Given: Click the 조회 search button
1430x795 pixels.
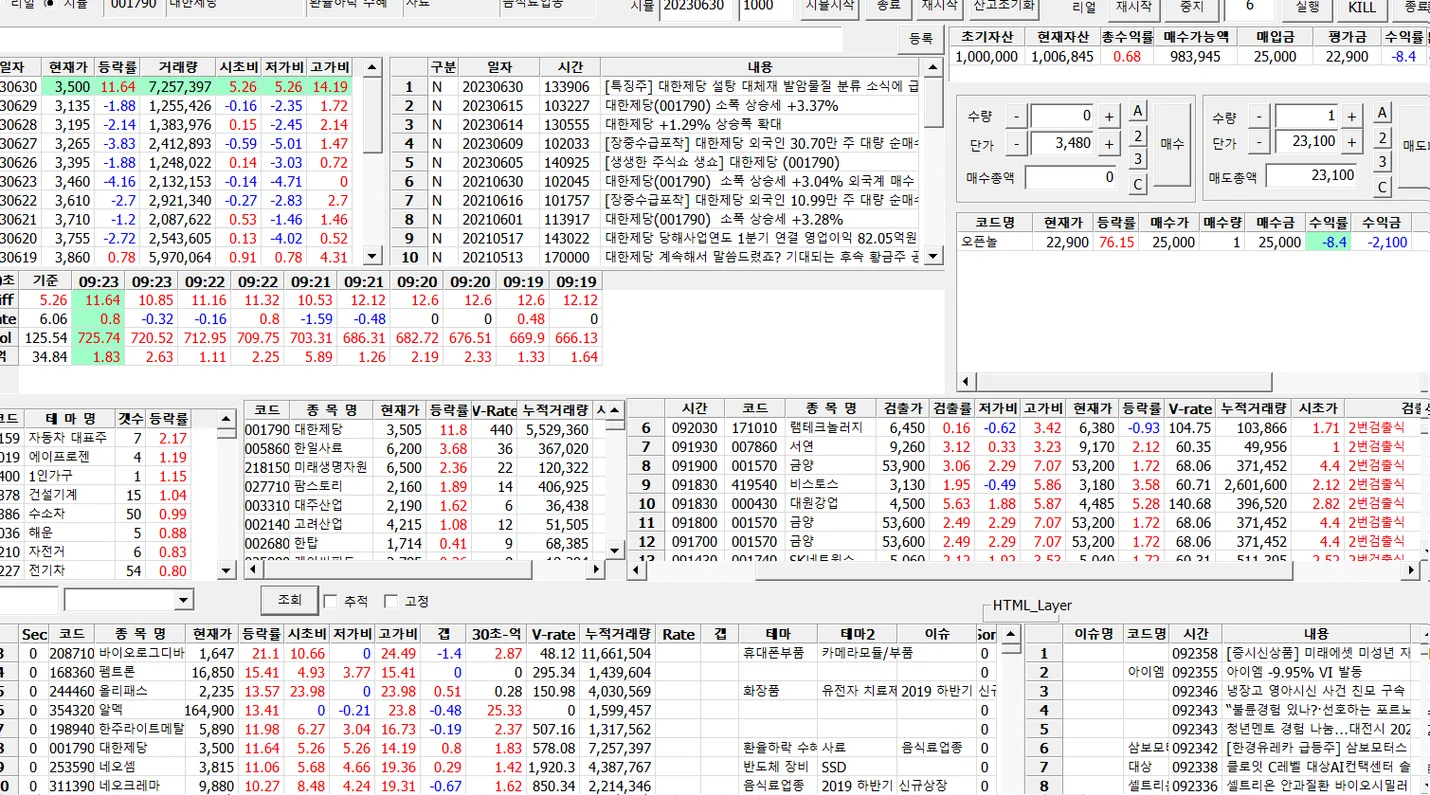Looking at the screenshot, I should 289,600.
